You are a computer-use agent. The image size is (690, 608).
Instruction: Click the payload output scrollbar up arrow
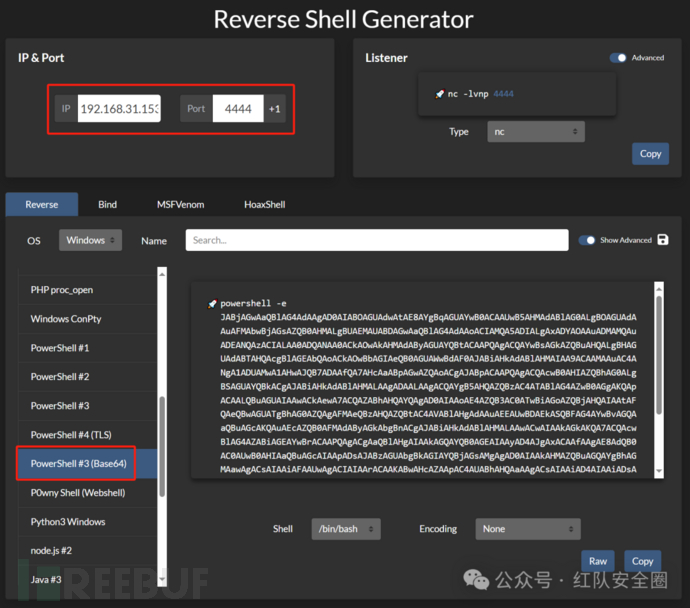pos(659,289)
